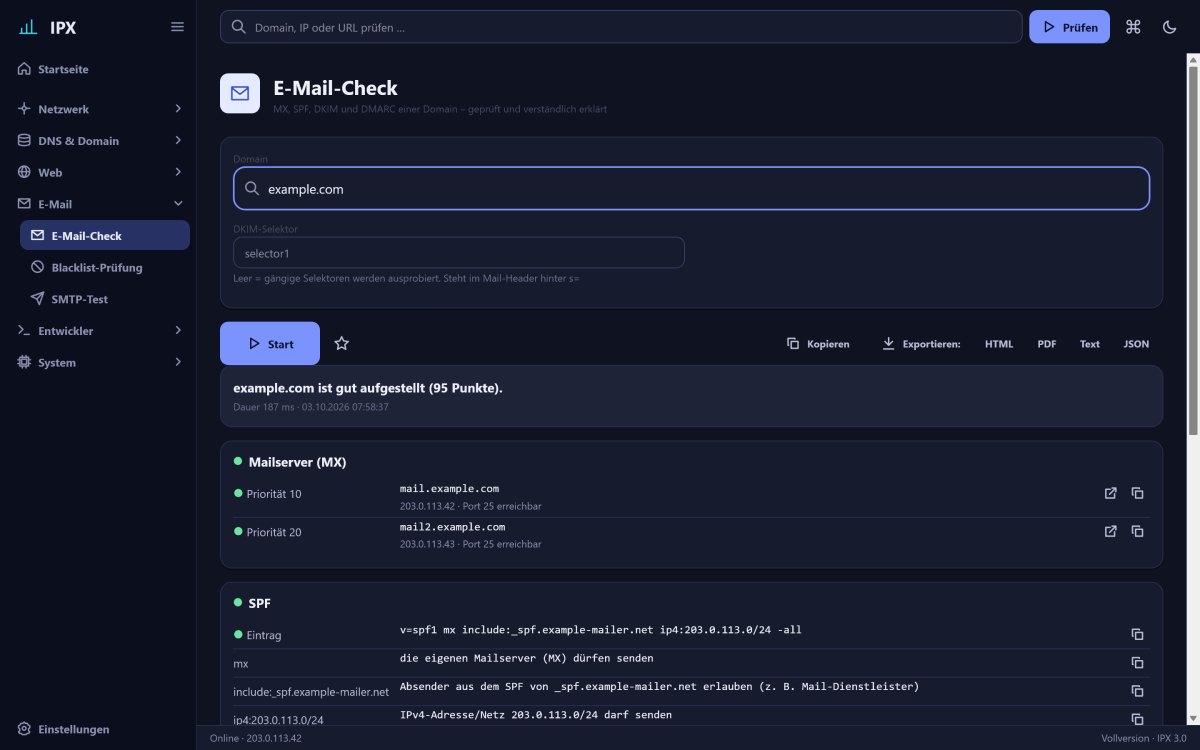Export results as HTML
Screen dimensions: 1200x750
pos(999,344)
